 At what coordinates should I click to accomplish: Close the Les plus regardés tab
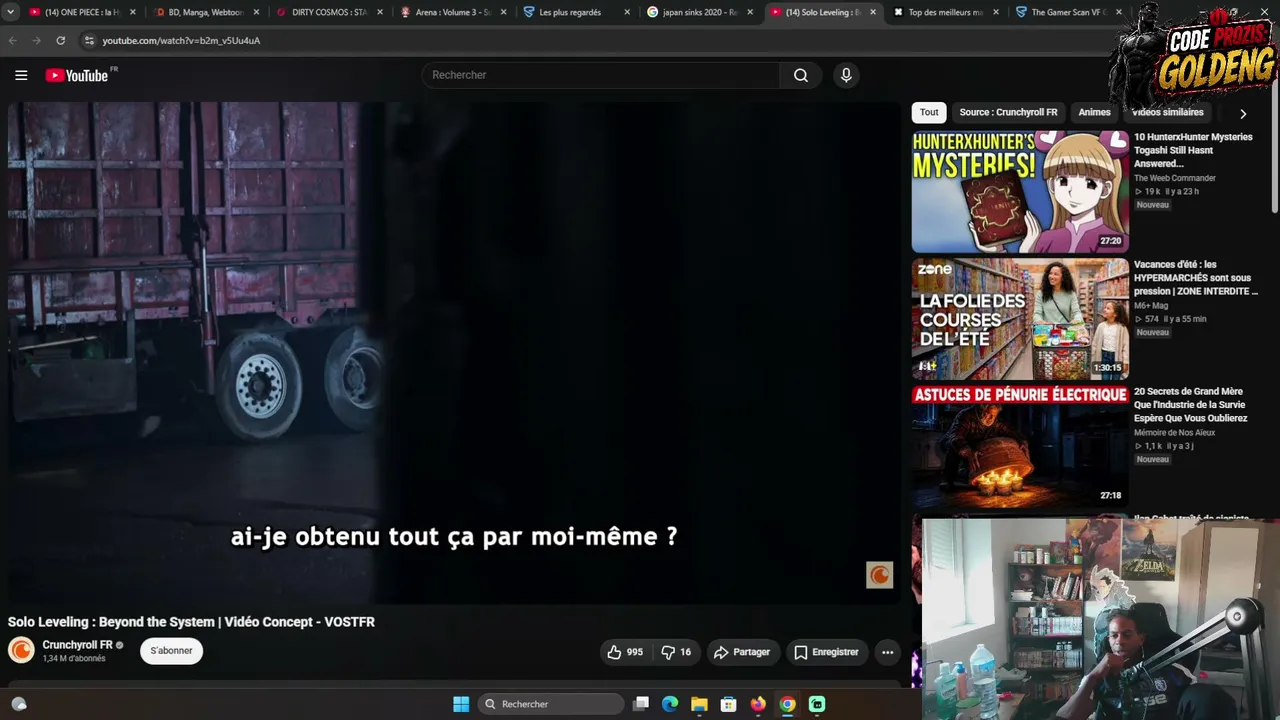click(x=626, y=12)
